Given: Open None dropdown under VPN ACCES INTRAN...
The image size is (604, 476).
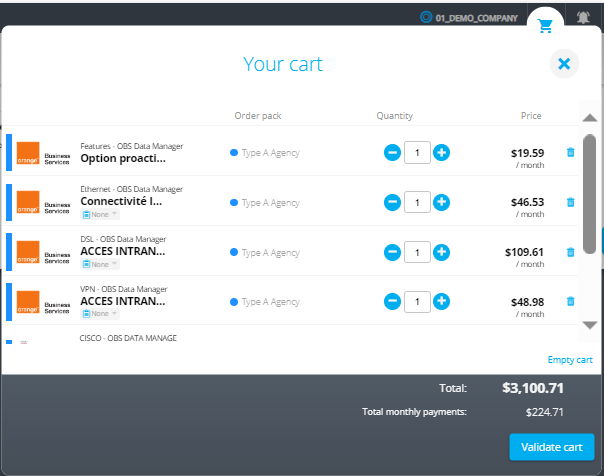Looking at the screenshot, I should coord(100,313).
